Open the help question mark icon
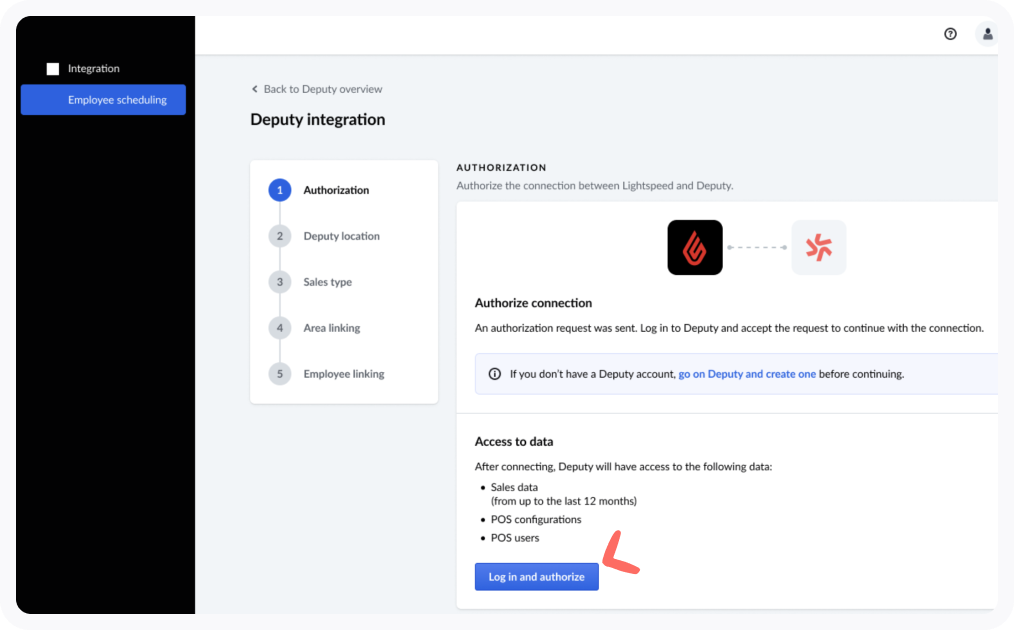 click(x=950, y=34)
